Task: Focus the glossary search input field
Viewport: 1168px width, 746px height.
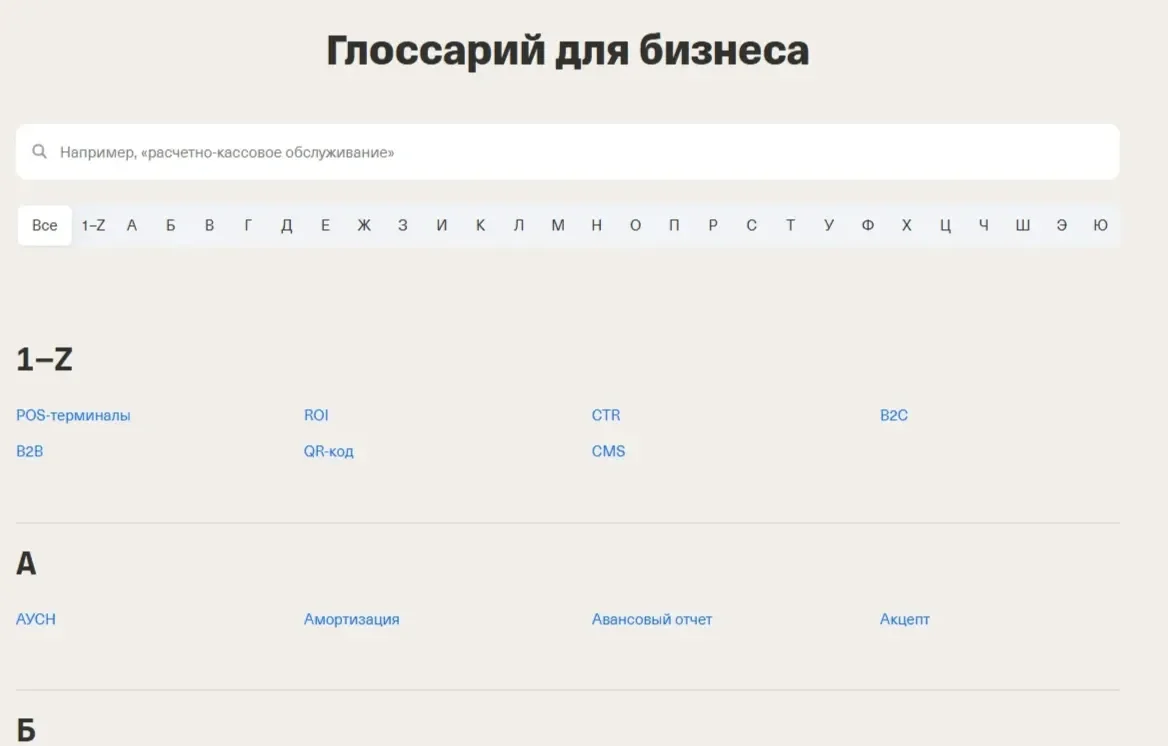Action: [x=568, y=152]
